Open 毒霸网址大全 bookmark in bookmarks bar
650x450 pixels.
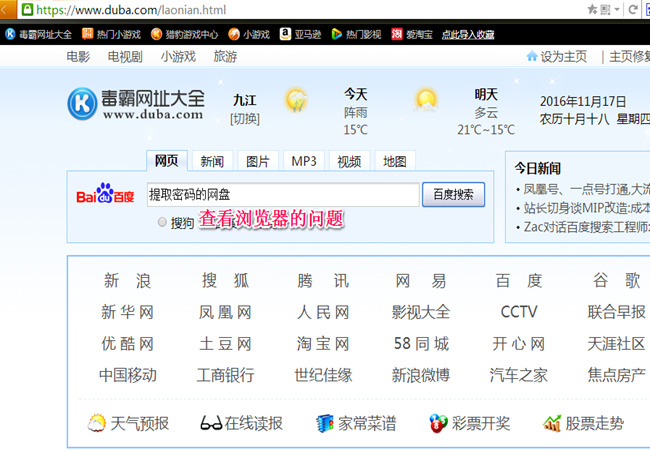(x=38, y=34)
